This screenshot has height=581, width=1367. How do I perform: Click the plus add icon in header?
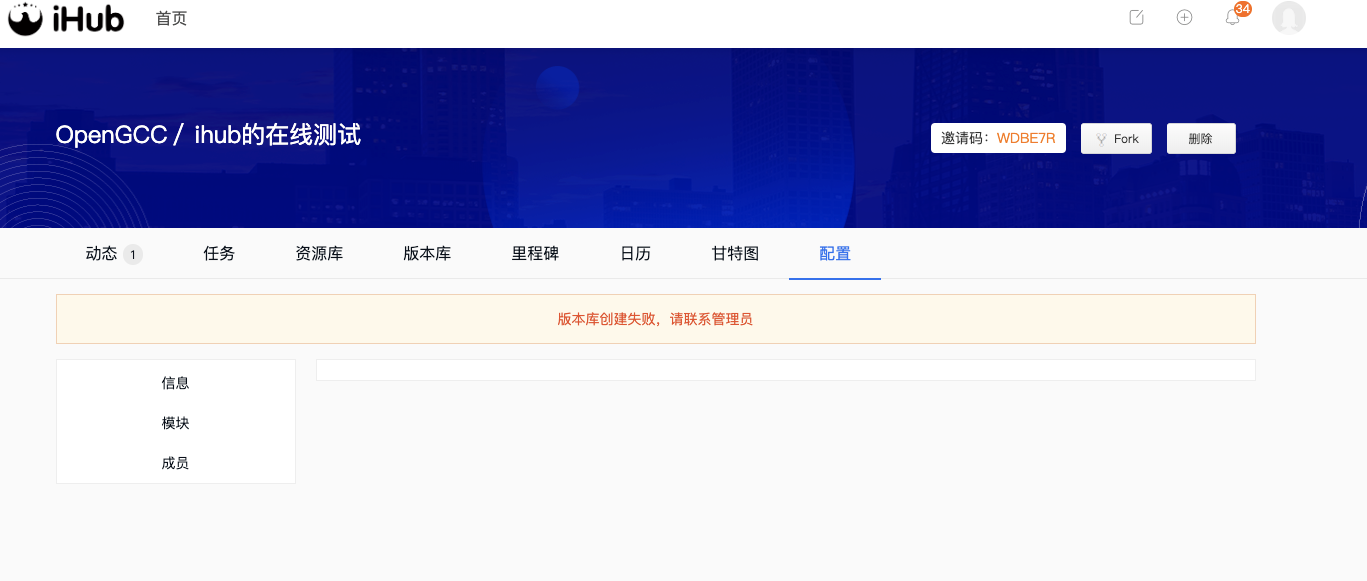tap(1184, 17)
